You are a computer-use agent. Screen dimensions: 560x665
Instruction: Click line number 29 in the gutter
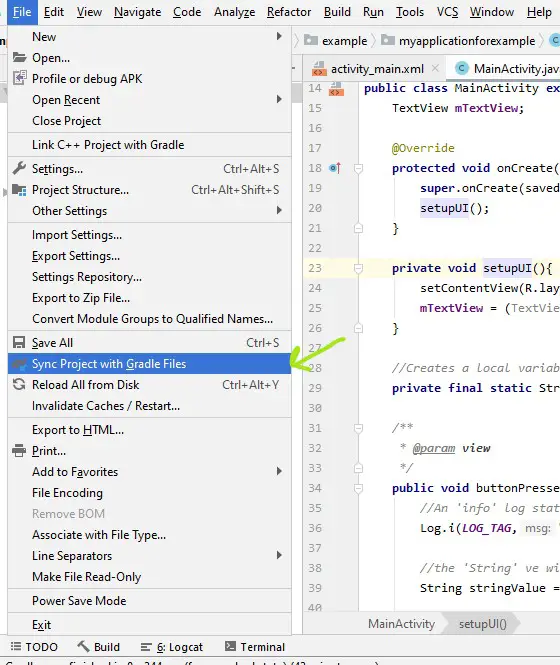coord(315,388)
